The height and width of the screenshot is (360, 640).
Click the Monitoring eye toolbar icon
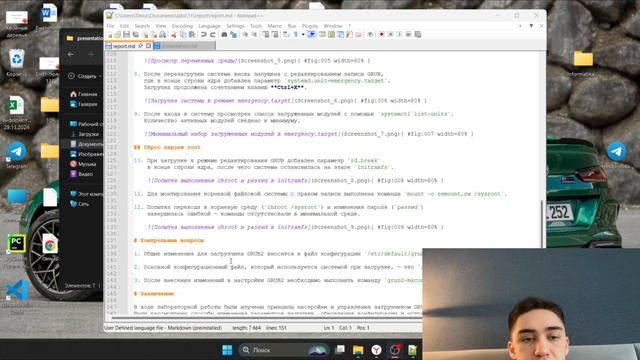(x=370, y=35)
